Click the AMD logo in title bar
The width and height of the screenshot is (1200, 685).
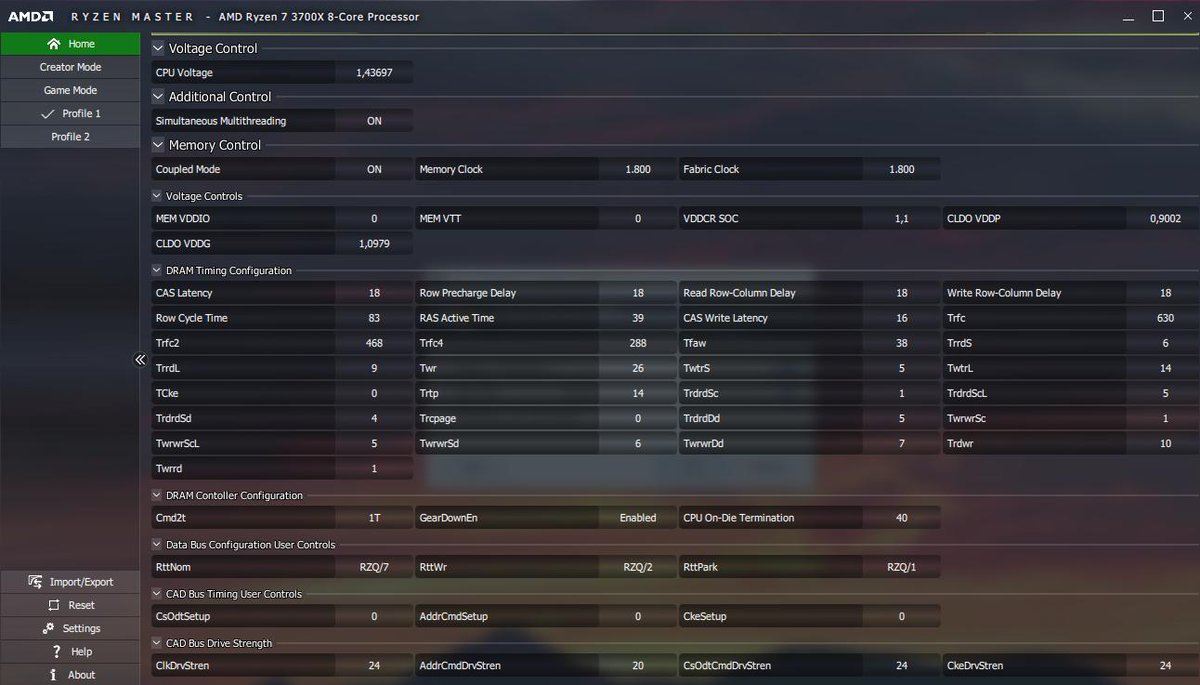pos(31,17)
